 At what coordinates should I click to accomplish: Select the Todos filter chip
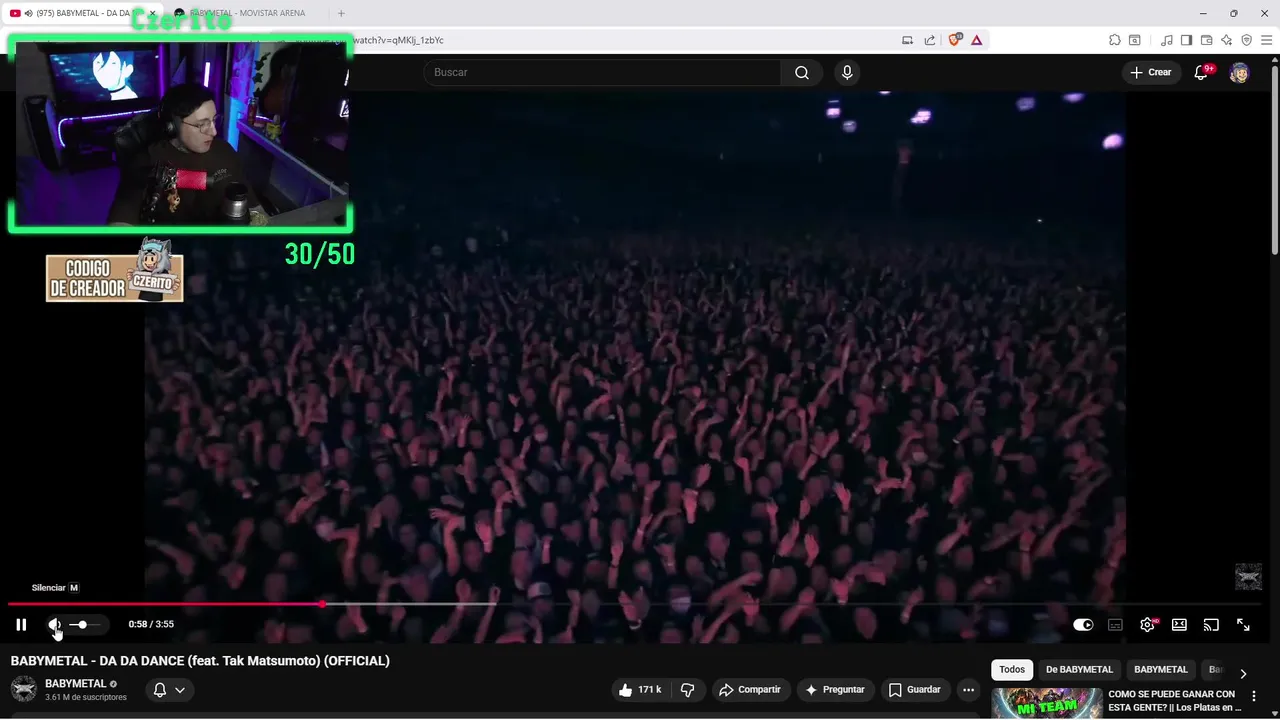1012,670
